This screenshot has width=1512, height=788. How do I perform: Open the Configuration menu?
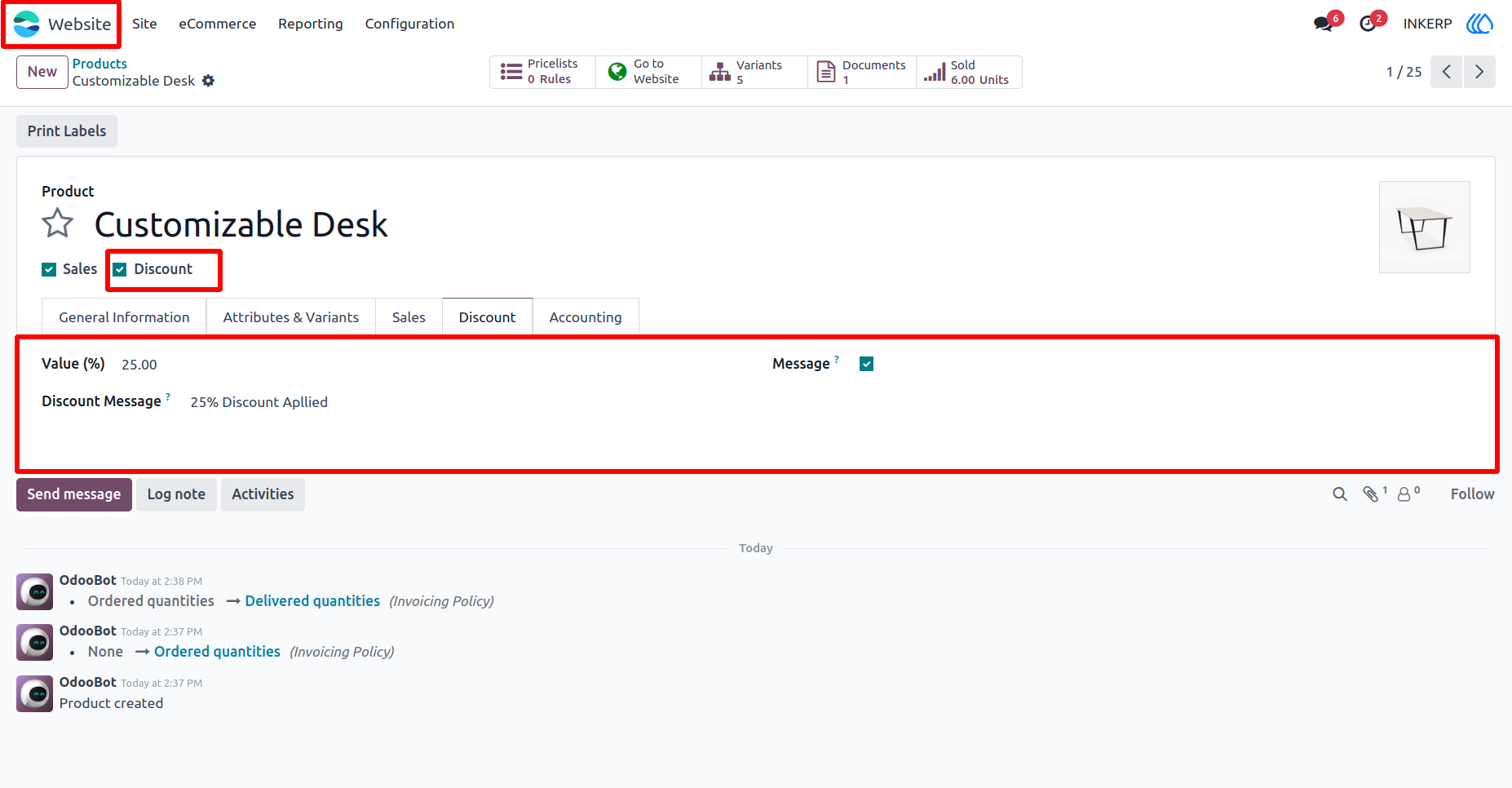coord(409,24)
